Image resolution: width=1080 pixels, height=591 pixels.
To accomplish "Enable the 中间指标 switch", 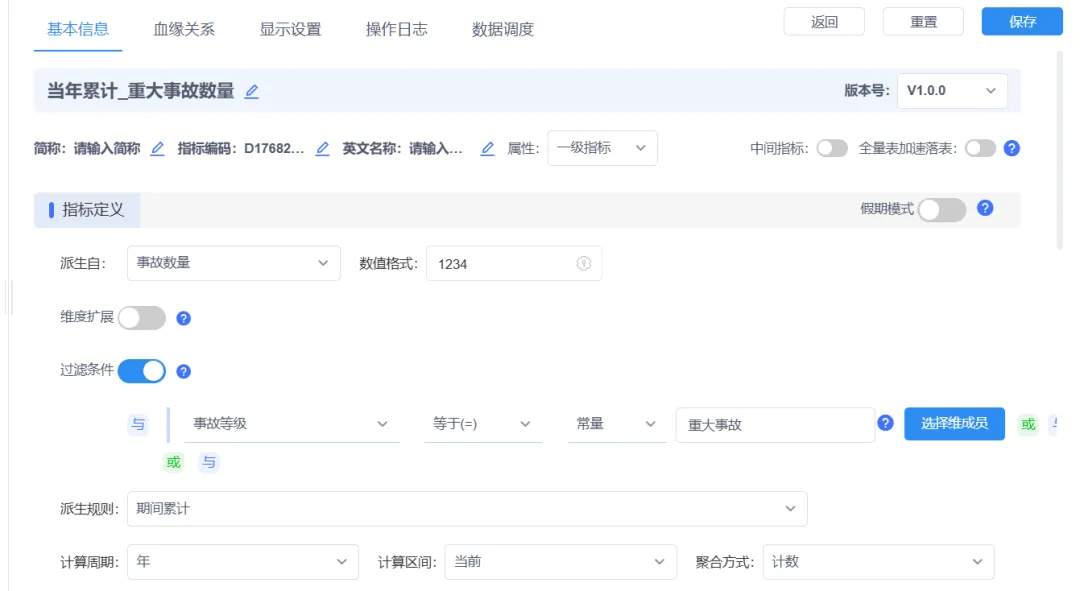I will (x=832, y=148).
